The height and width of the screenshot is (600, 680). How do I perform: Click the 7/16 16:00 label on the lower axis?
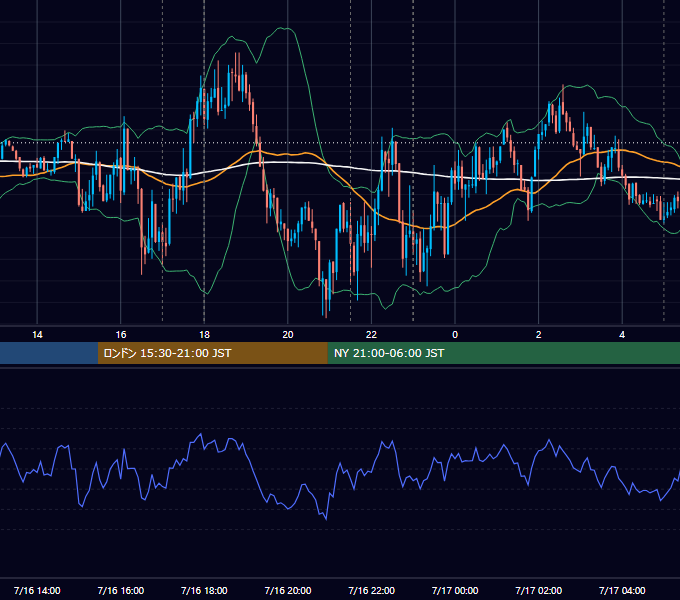[121, 590]
